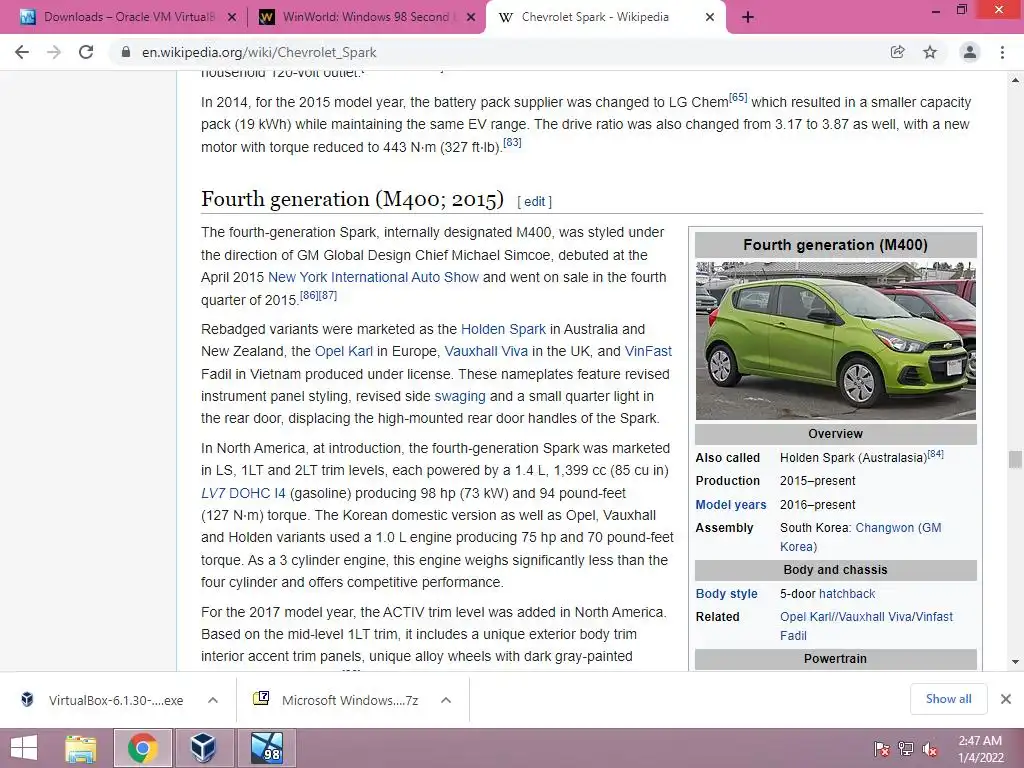
Task: Click the Fourth generation (M400) infobox header
Action: (835, 245)
